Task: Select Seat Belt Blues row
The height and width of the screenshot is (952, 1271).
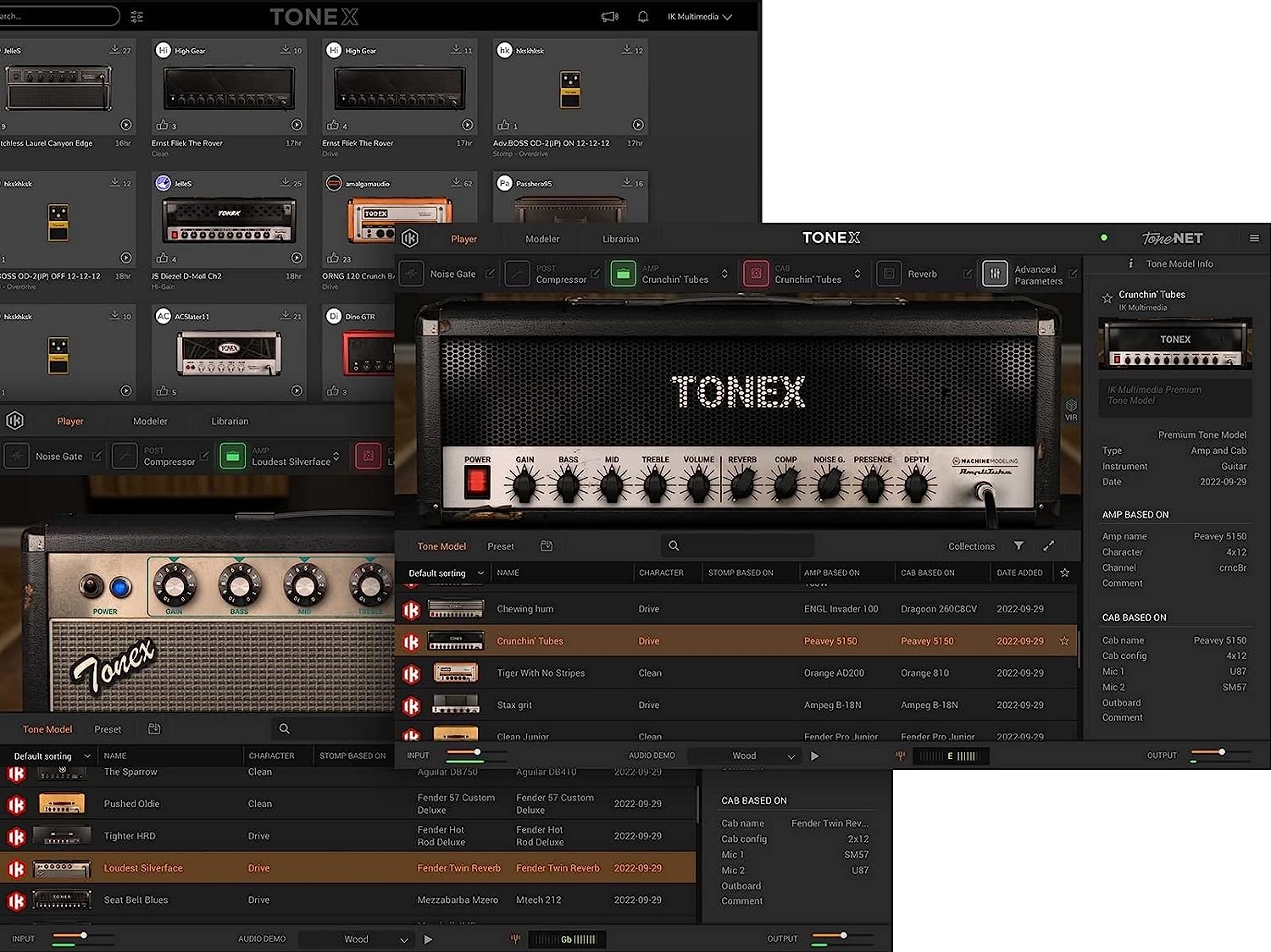Action: click(347, 899)
